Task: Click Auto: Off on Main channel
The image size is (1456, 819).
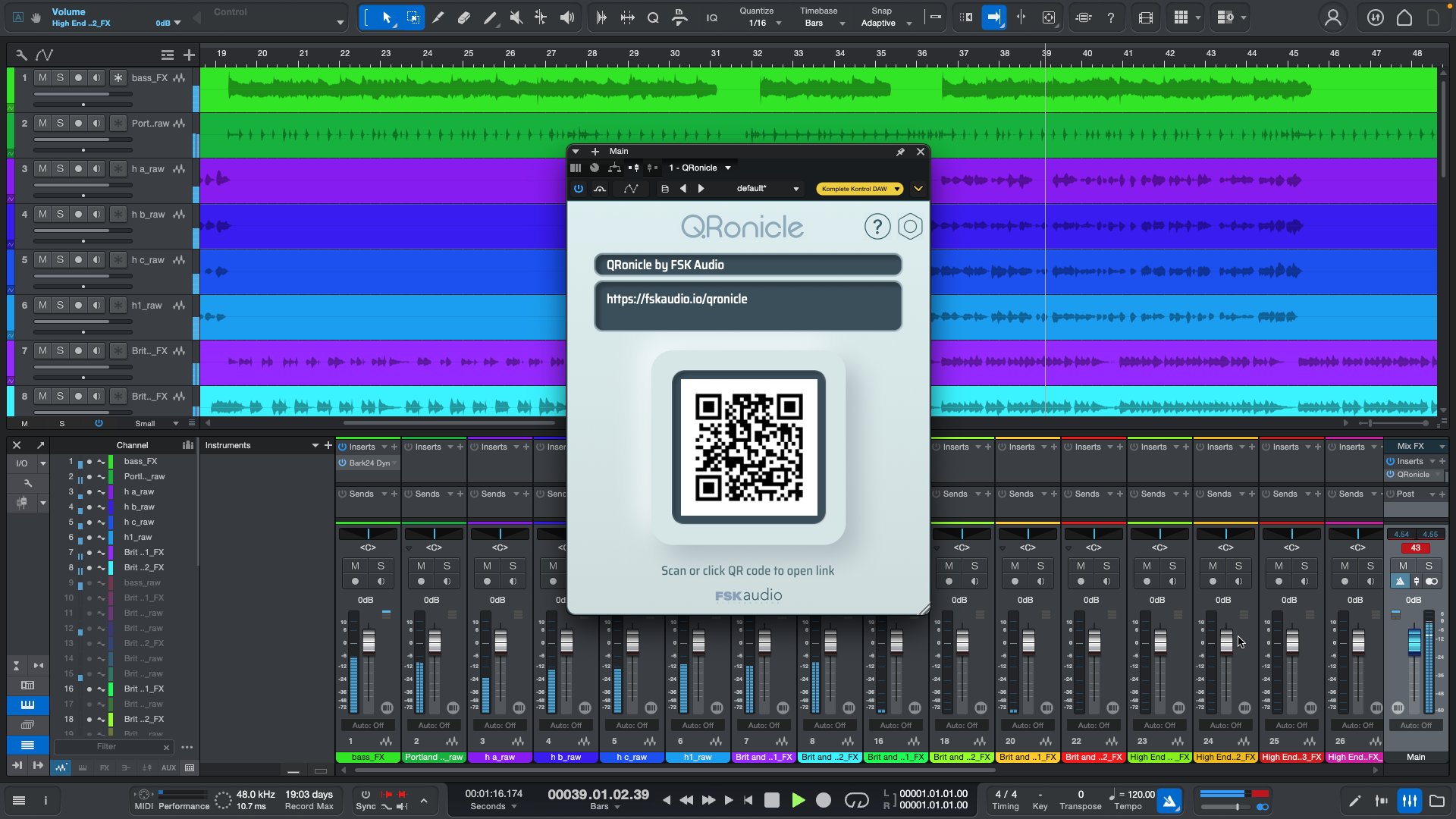Action: click(1416, 726)
